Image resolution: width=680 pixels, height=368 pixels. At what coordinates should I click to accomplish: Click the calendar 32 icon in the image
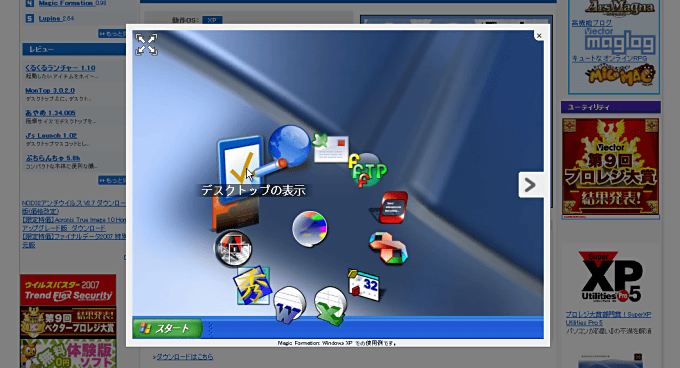pos(364,284)
